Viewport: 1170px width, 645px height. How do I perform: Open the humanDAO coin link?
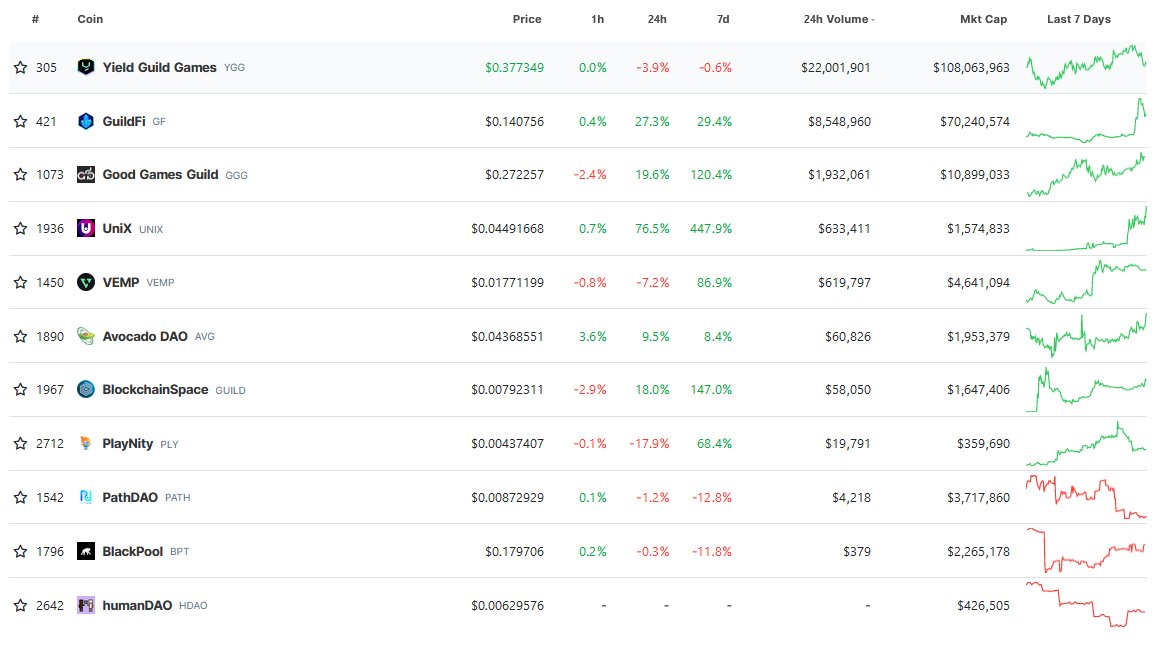point(137,605)
